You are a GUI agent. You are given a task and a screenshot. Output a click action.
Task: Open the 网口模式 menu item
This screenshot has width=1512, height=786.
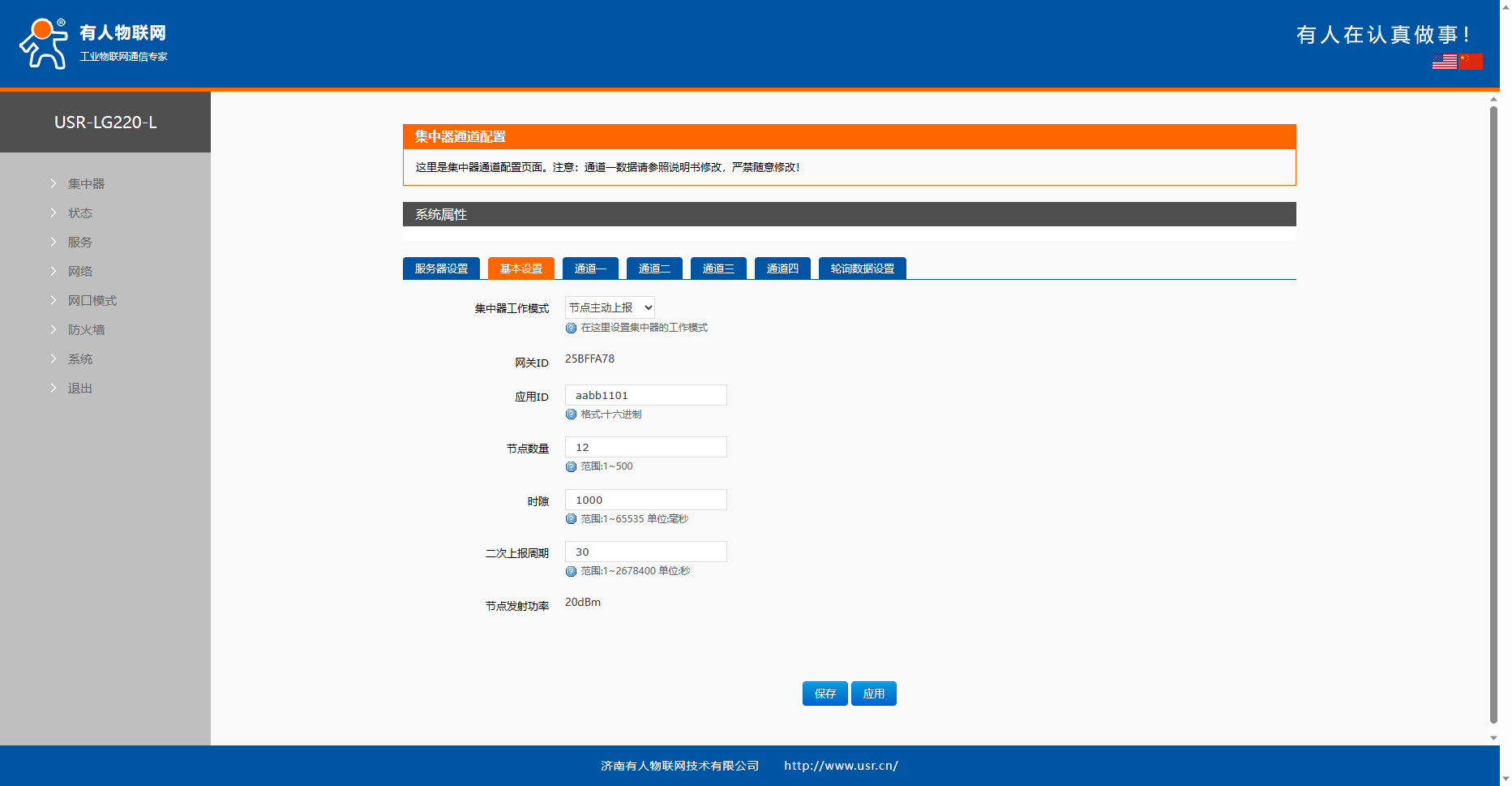tap(92, 301)
